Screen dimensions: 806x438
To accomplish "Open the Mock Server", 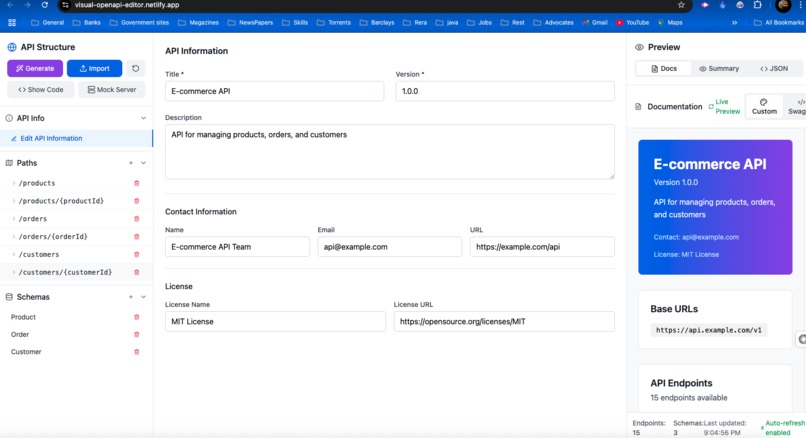I will [x=112, y=89].
